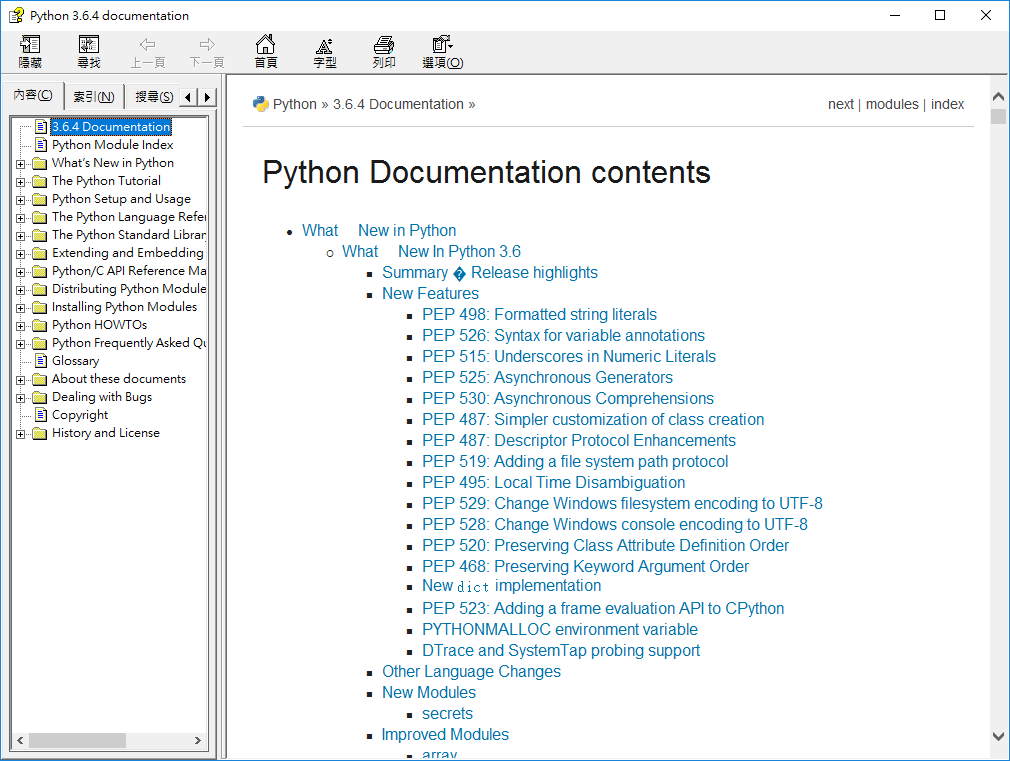The height and width of the screenshot is (761, 1010).
Task: Maximize the Python documentation window
Action: [x=940, y=15]
